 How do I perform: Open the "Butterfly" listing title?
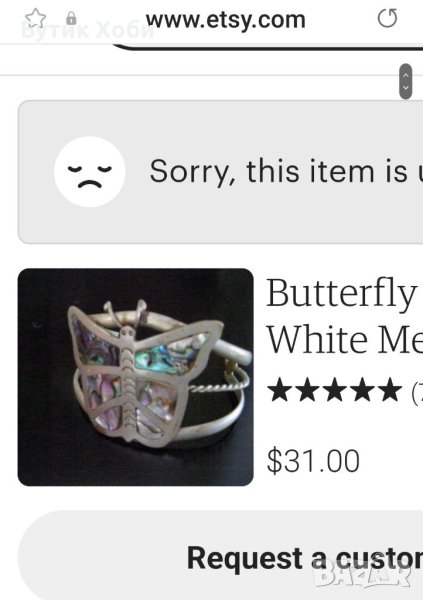pos(341,294)
